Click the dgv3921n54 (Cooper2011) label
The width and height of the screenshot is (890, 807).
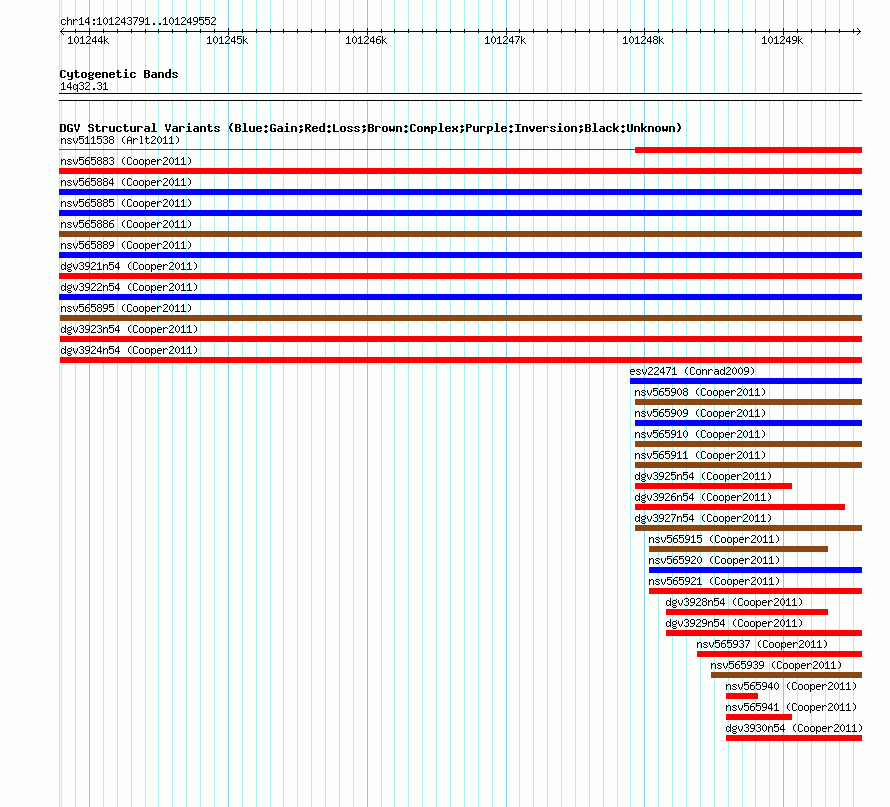point(129,266)
